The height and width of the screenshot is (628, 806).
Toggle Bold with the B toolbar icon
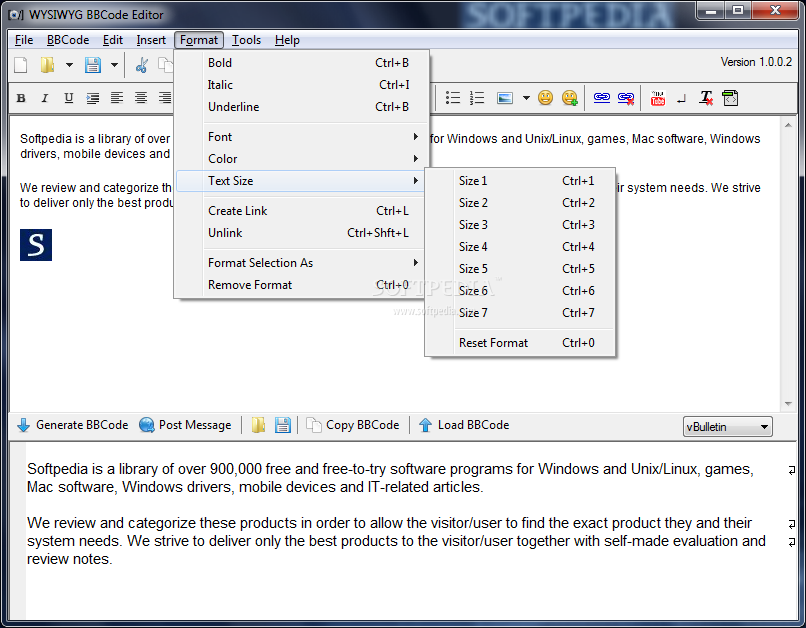[x=21, y=98]
